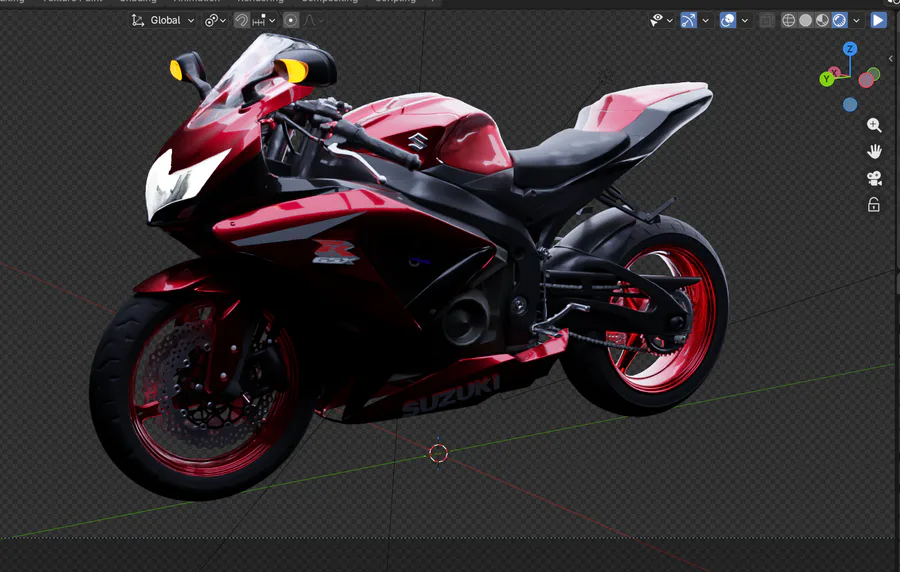The width and height of the screenshot is (900, 572).
Task: Switch to Wireframe viewport shading
Action: (789, 21)
